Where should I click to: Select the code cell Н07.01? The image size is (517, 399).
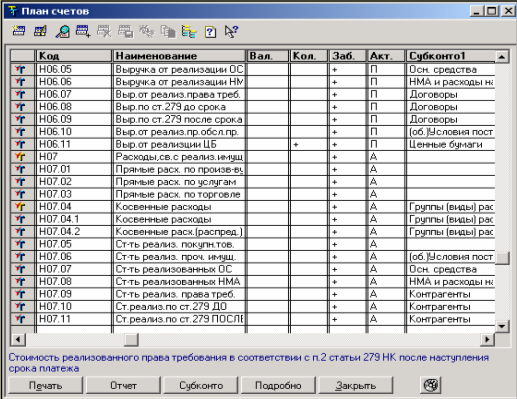tap(74, 169)
